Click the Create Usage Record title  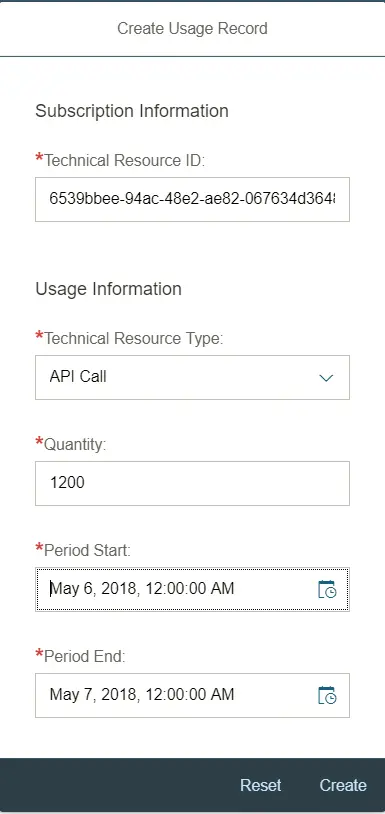point(192,28)
